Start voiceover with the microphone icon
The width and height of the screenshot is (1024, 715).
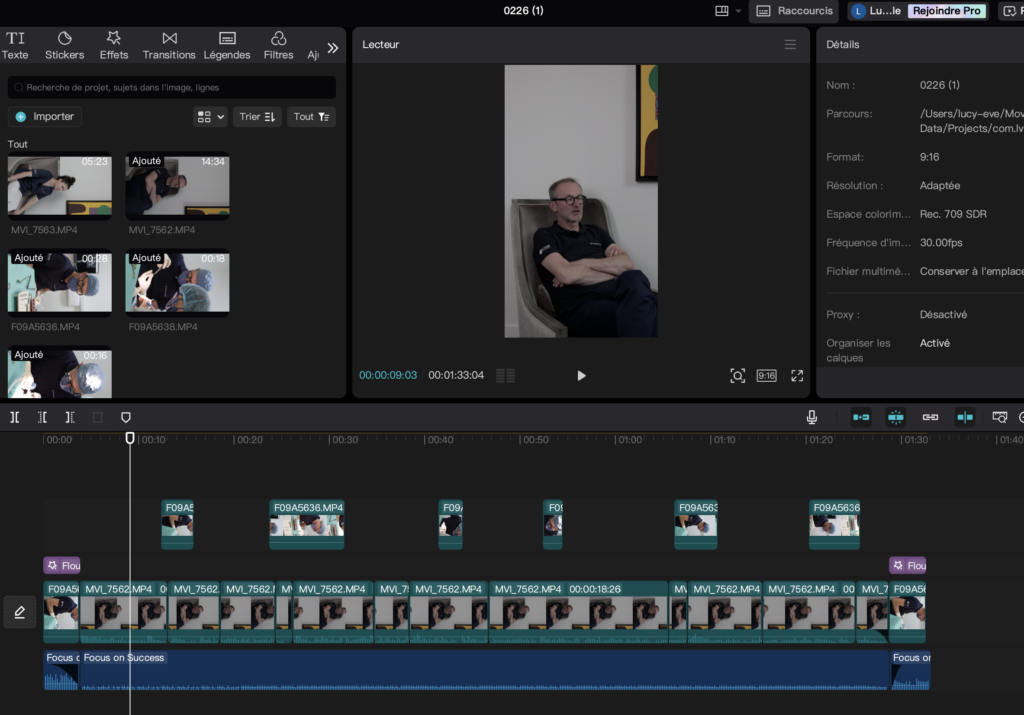pyautogui.click(x=812, y=417)
